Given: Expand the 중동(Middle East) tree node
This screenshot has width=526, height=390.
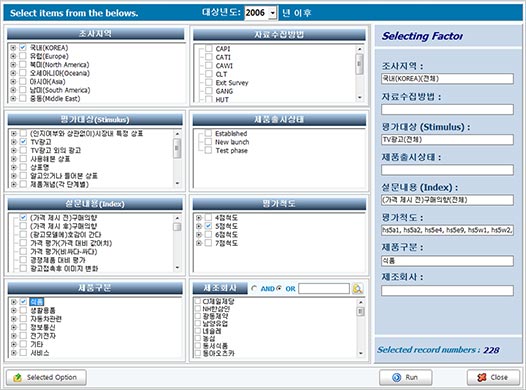Looking at the screenshot, I should coord(13,98).
